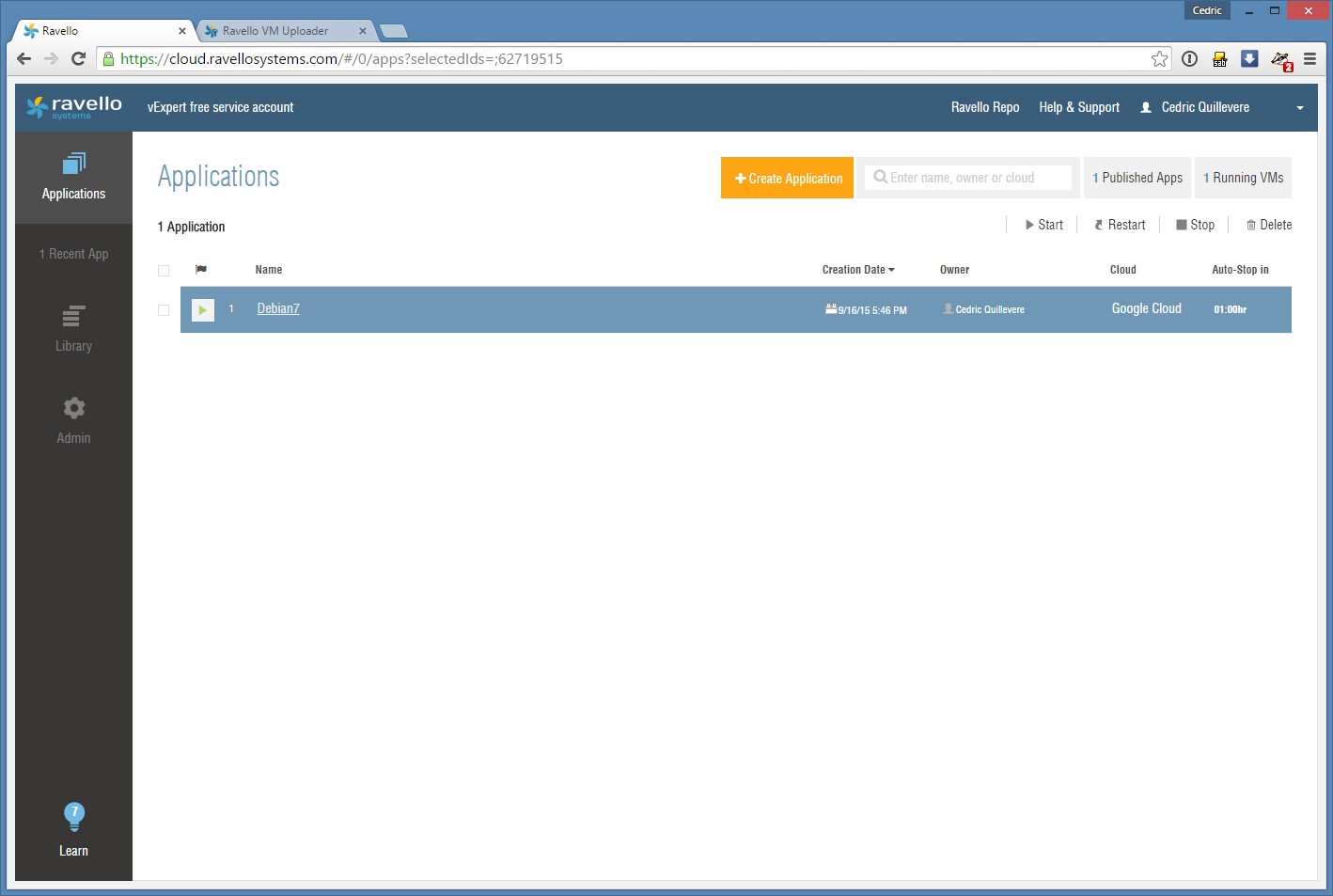Screen dimensions: 1333x896
Task: Bookmark this page with the star icon
Action: 1159,59
